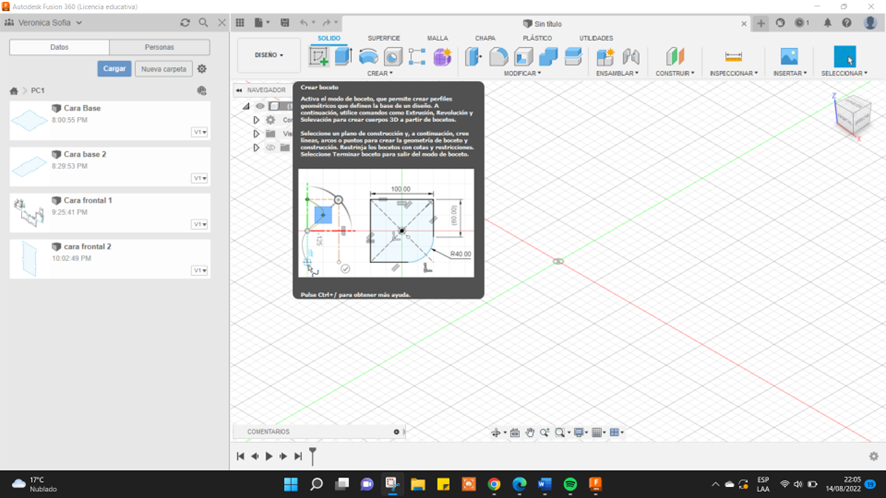
Task: Refresh the data panel
Action: click(x=185, y=23)
